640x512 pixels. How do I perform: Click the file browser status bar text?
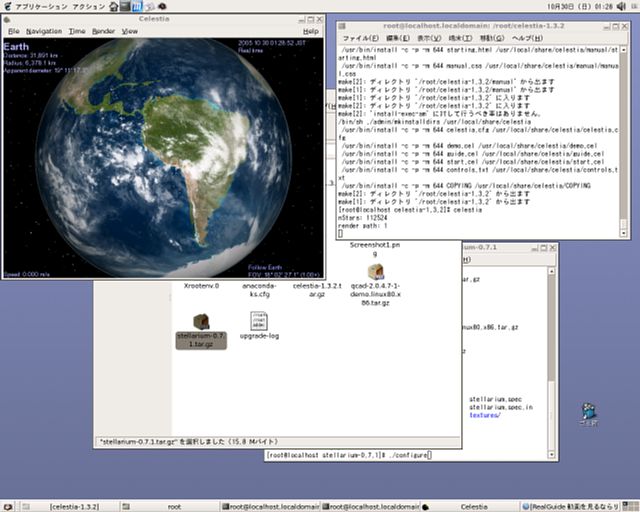[x=189, y=442]
